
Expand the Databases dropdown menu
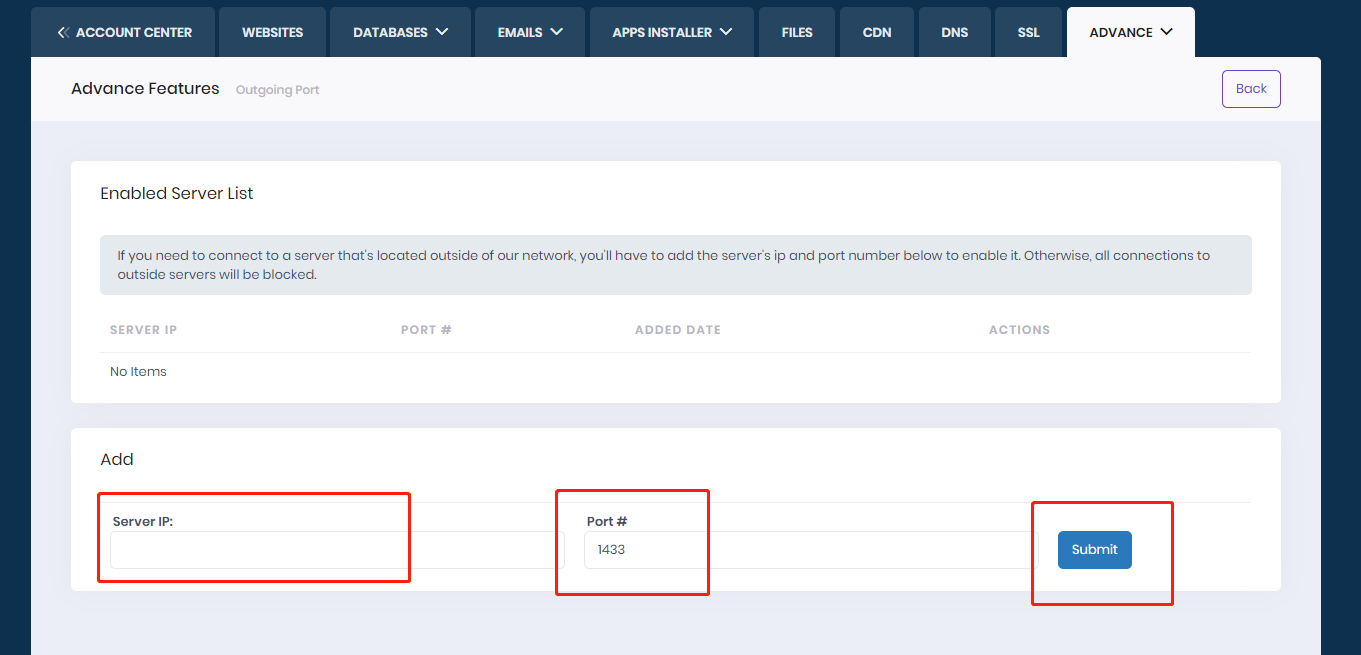(x=402, y=33)
